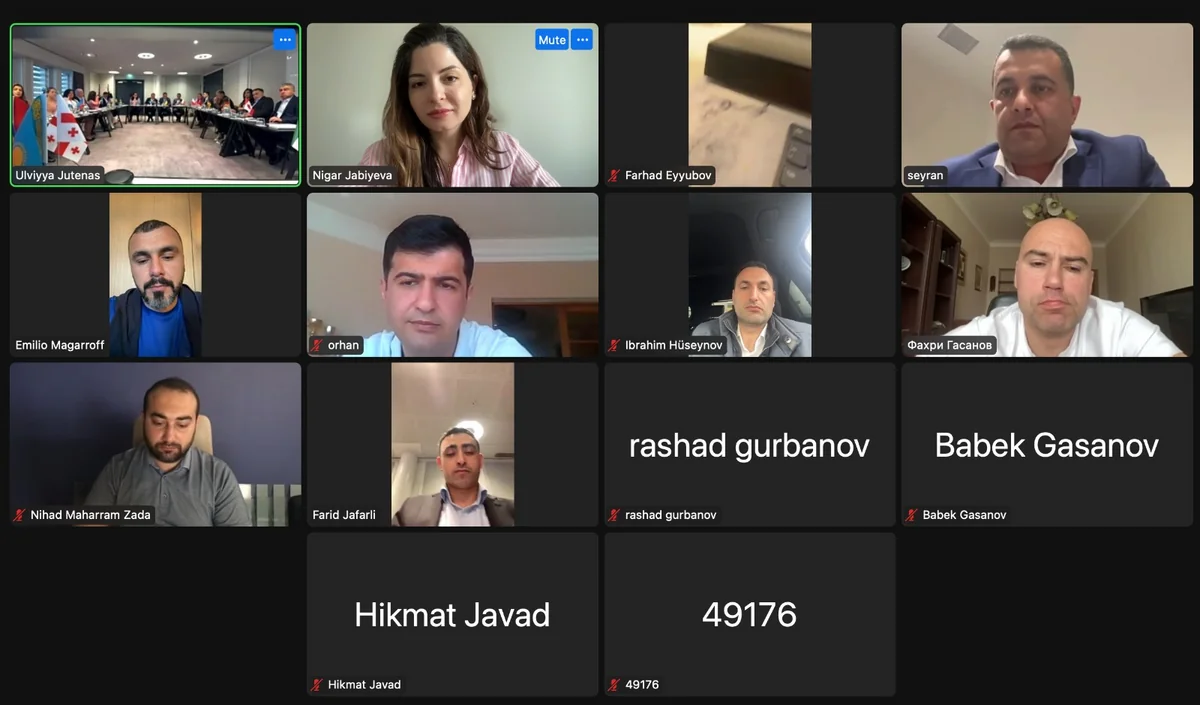Select the seyran participant video
Screen dimensions: 1200x705
click(1047, 105)
